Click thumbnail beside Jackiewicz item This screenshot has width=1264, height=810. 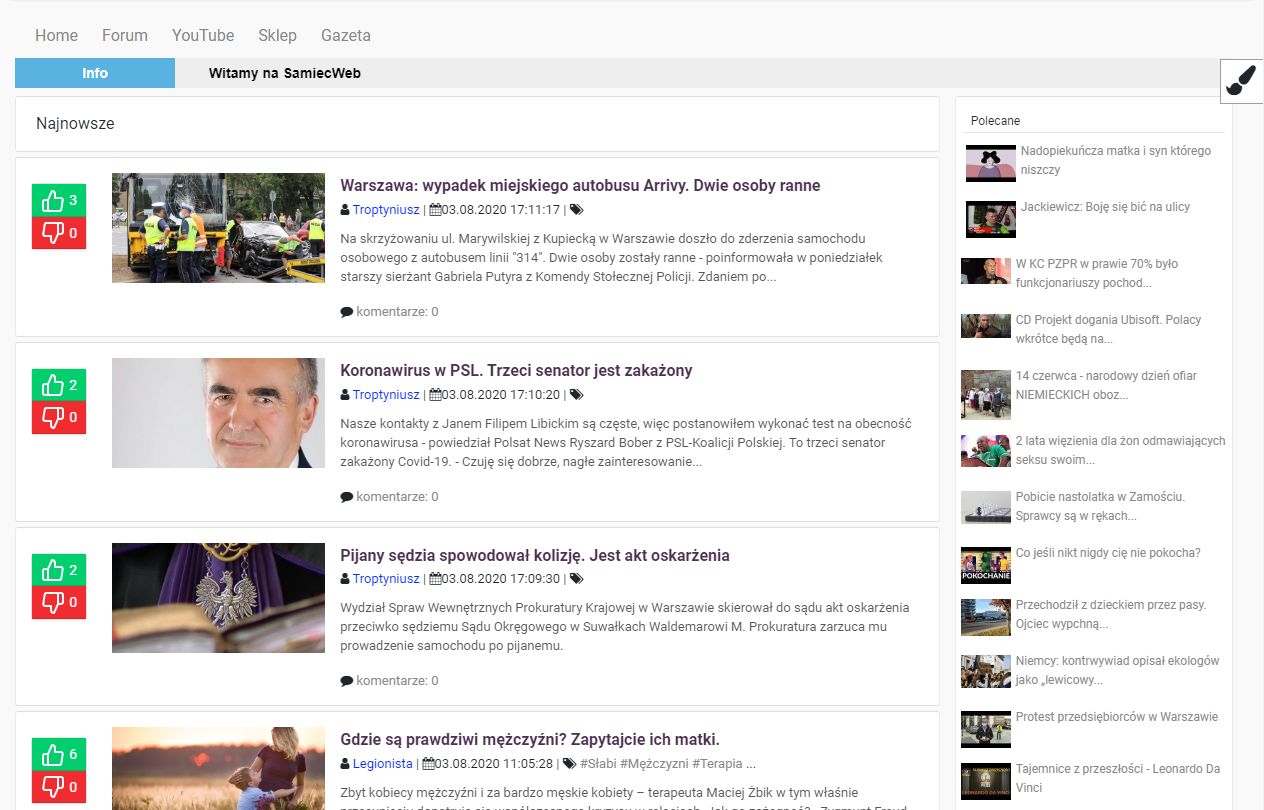(x=991, y=219)
